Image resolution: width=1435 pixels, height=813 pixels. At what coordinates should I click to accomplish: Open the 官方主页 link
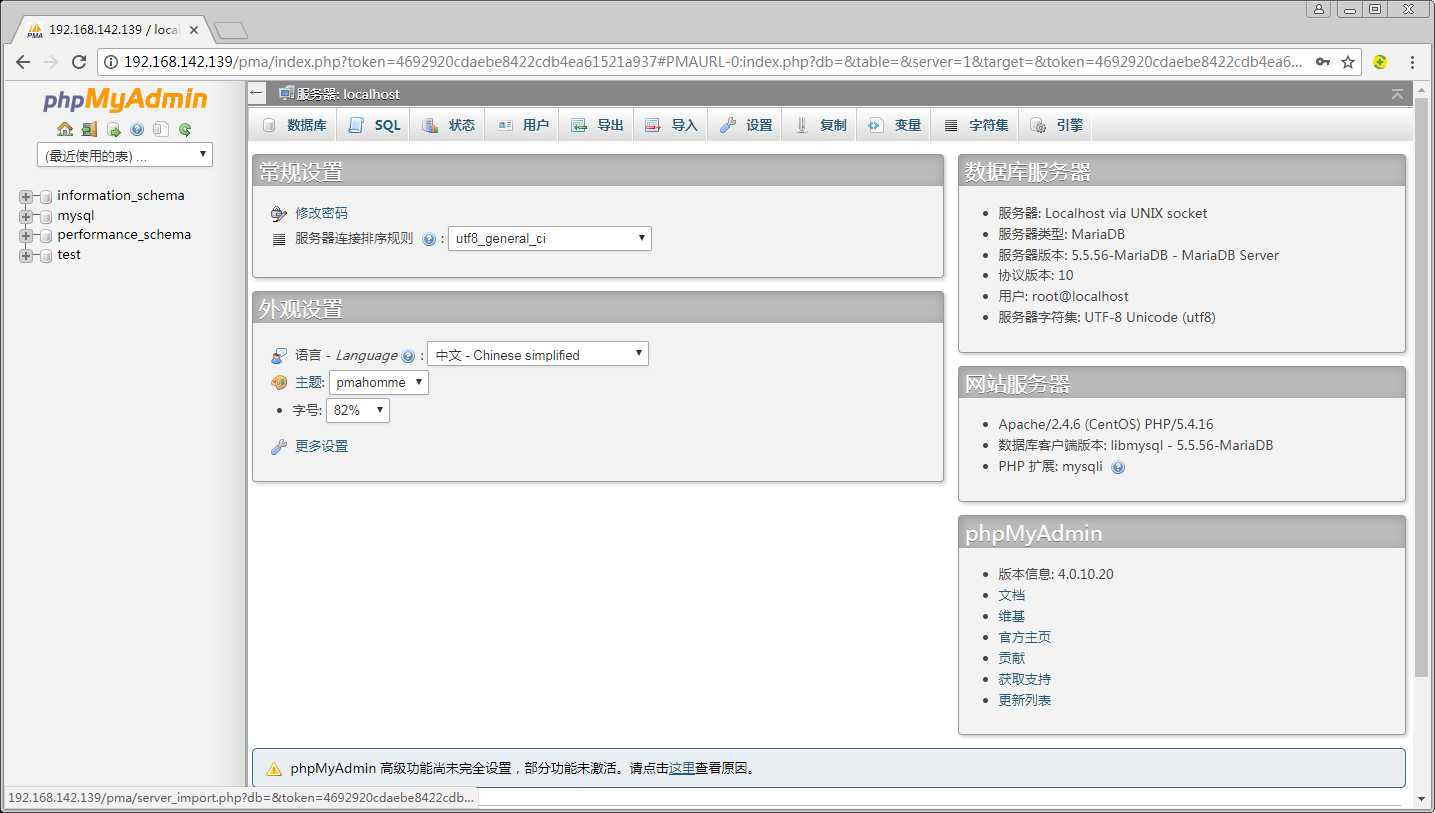click(x=1025, y=637)
